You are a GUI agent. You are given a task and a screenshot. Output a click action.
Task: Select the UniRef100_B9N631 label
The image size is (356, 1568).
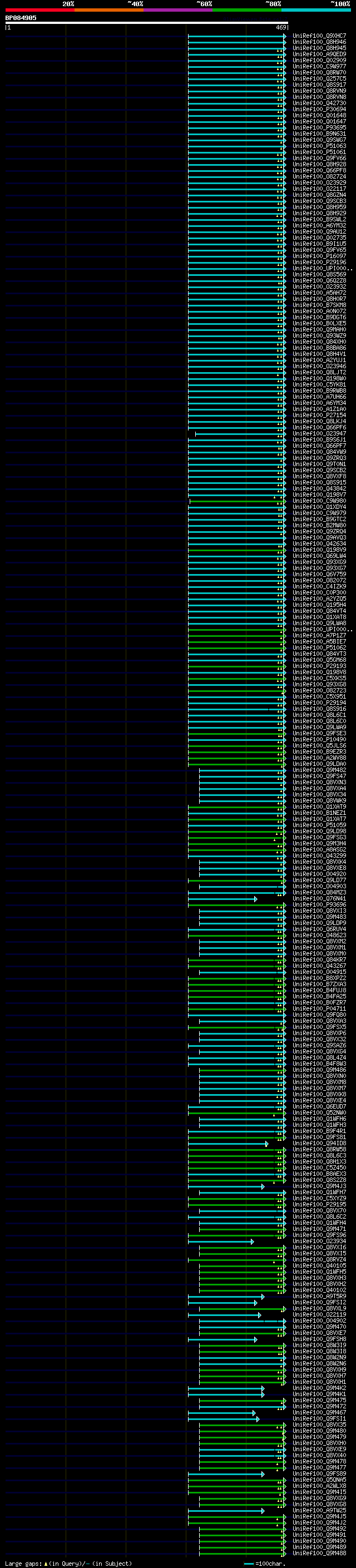tap(319, 133)
